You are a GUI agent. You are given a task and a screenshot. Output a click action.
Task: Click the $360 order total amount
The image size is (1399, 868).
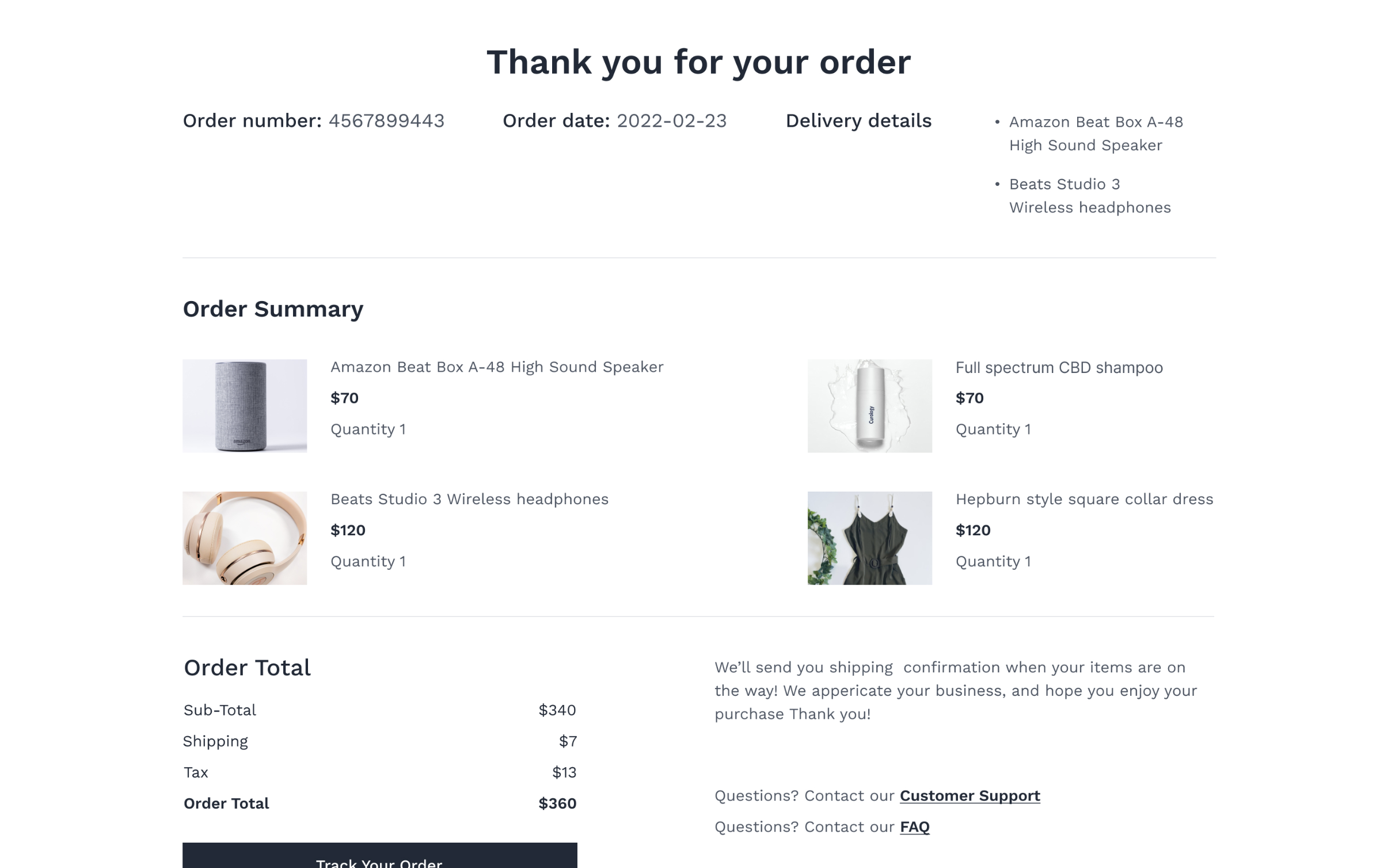(557, 804)
